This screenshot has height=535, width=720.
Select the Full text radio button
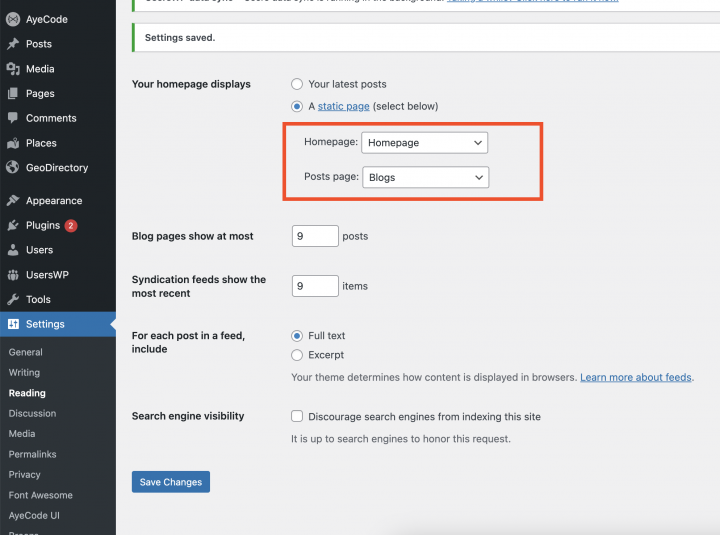(297, 336)
